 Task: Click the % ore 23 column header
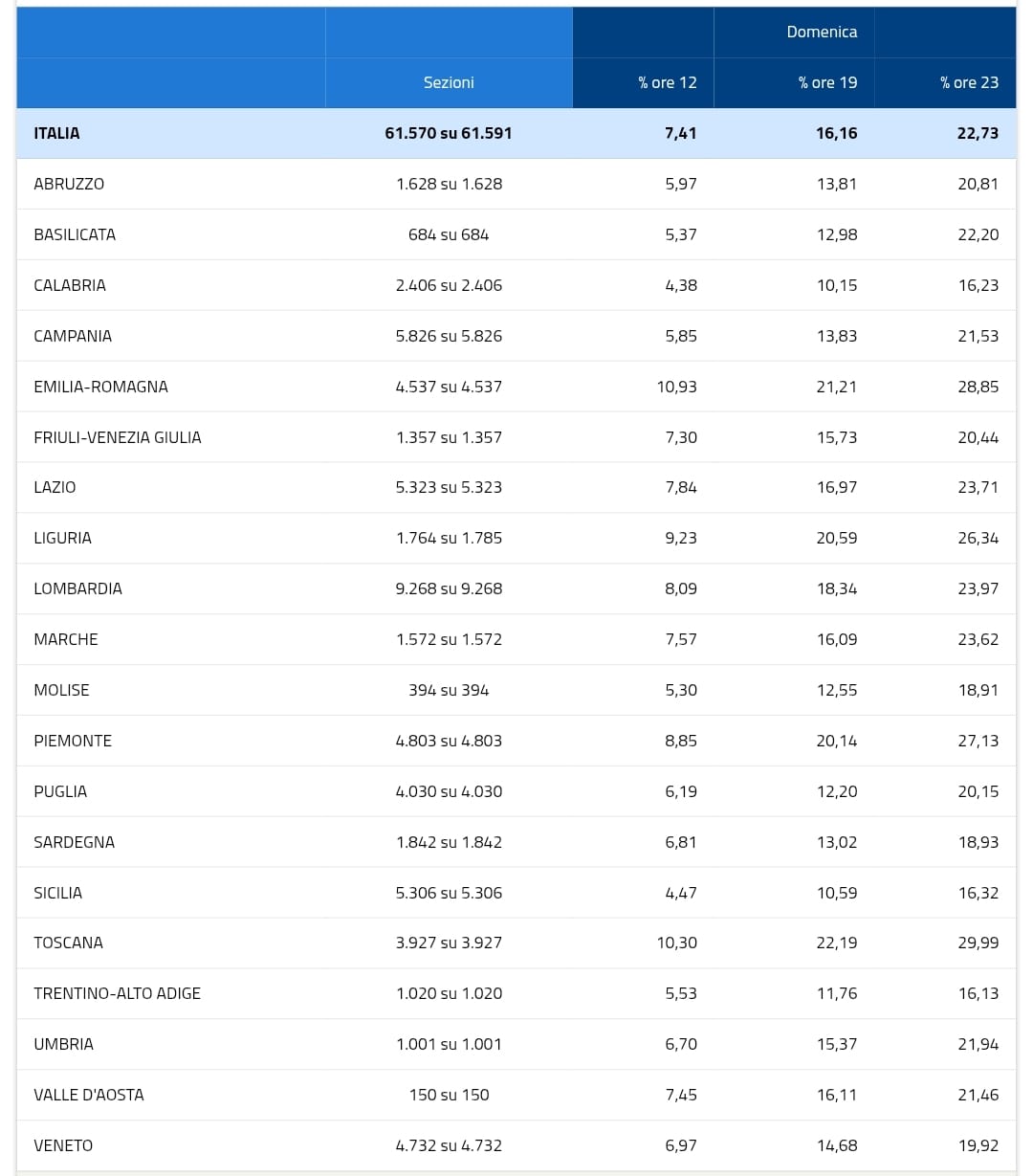tap(969, 82)
